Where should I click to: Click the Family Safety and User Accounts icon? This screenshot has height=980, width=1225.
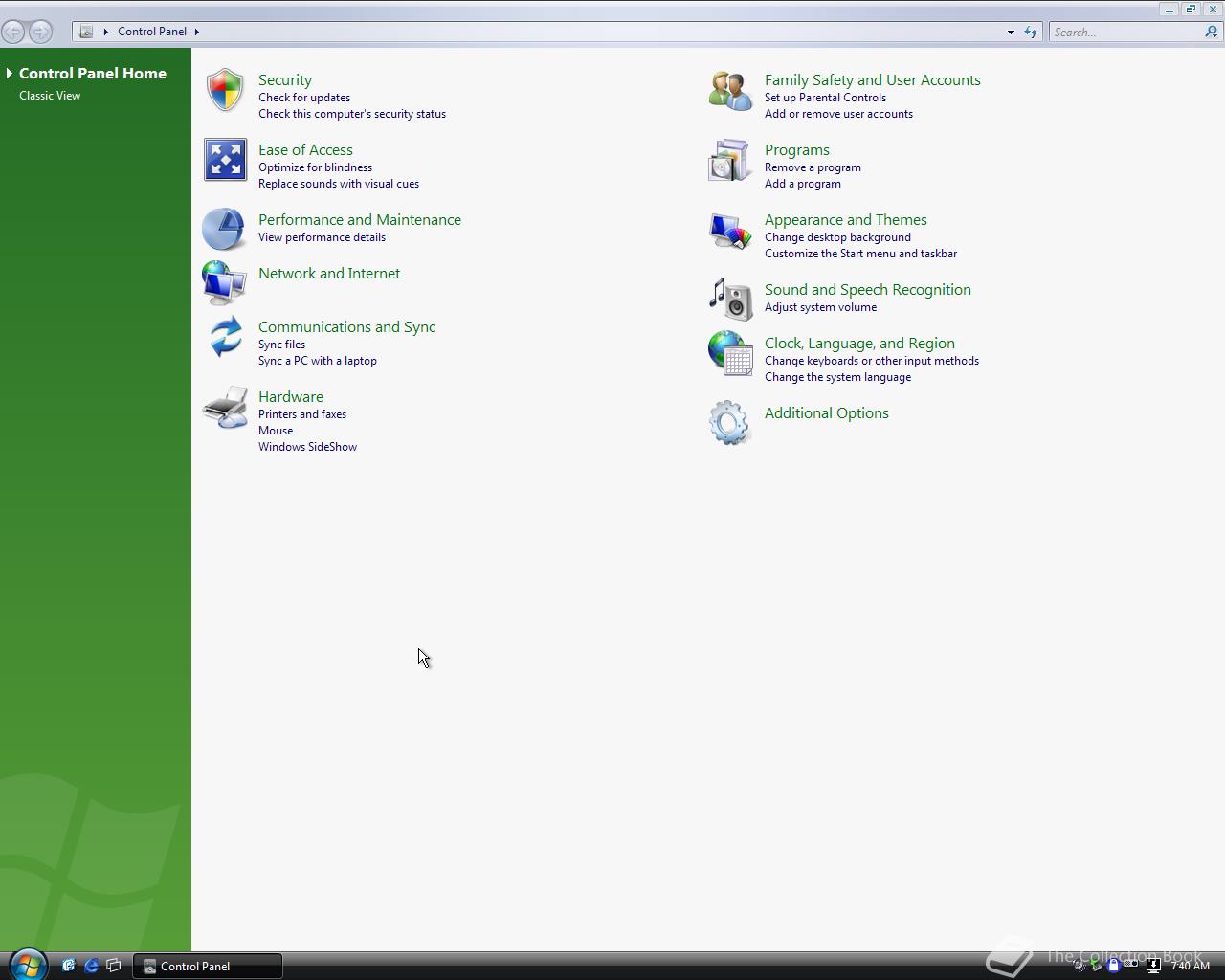point(730,90)
